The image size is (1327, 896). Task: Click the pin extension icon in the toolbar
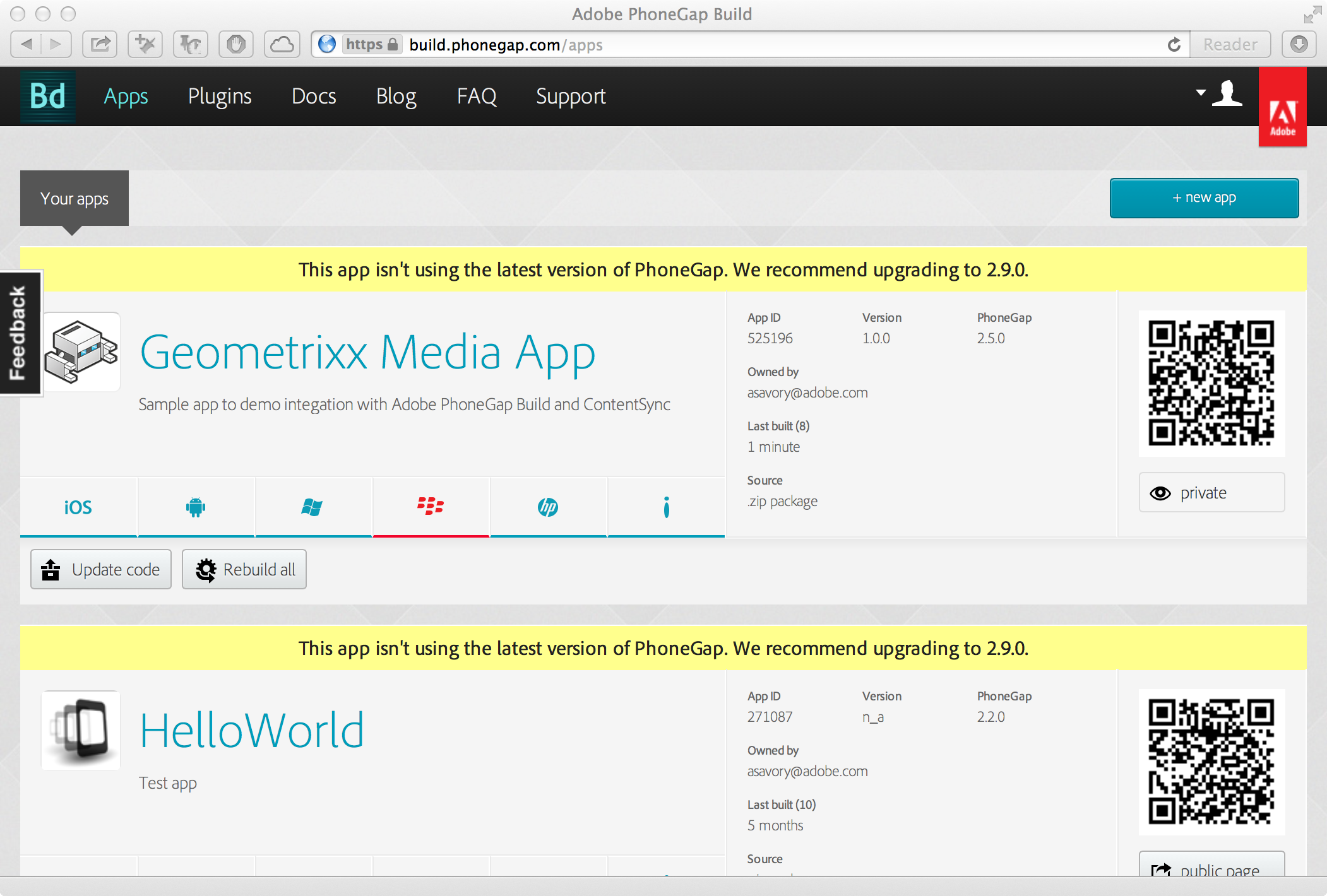coord(145,44)
